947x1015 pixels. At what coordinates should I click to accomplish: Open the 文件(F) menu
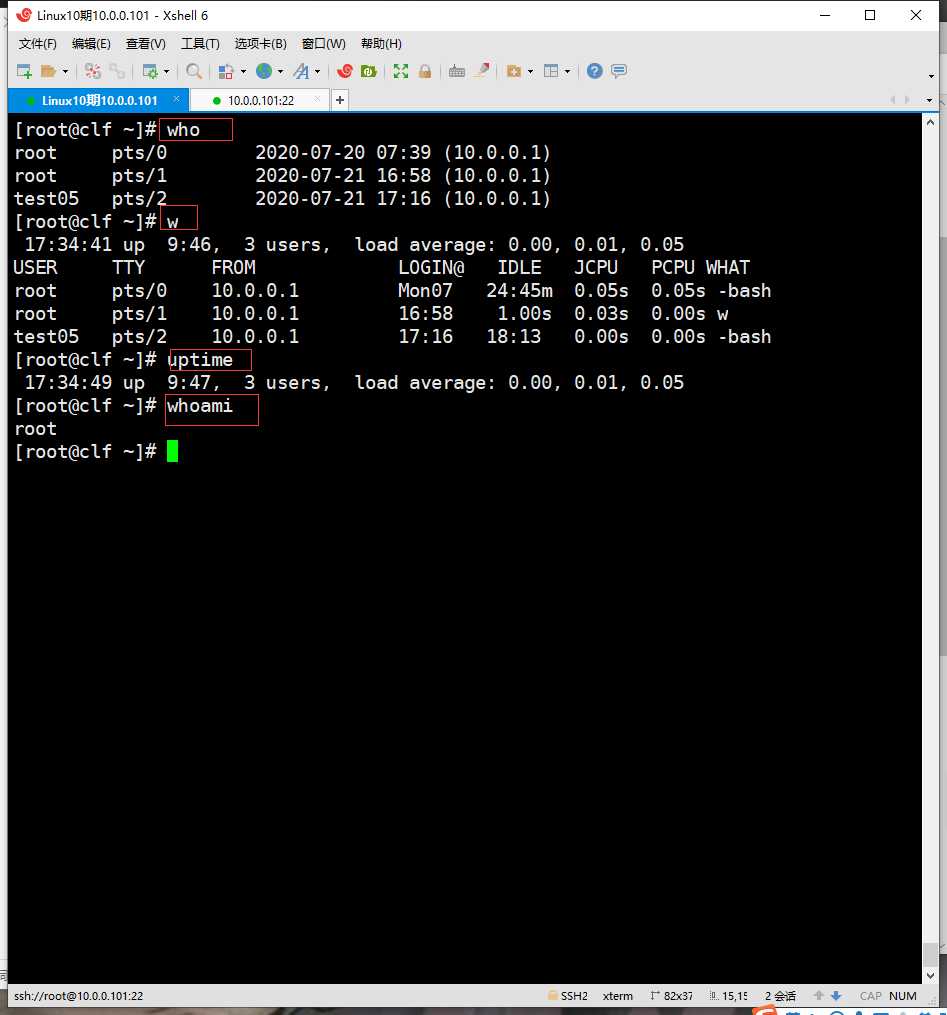pos(38,44)
